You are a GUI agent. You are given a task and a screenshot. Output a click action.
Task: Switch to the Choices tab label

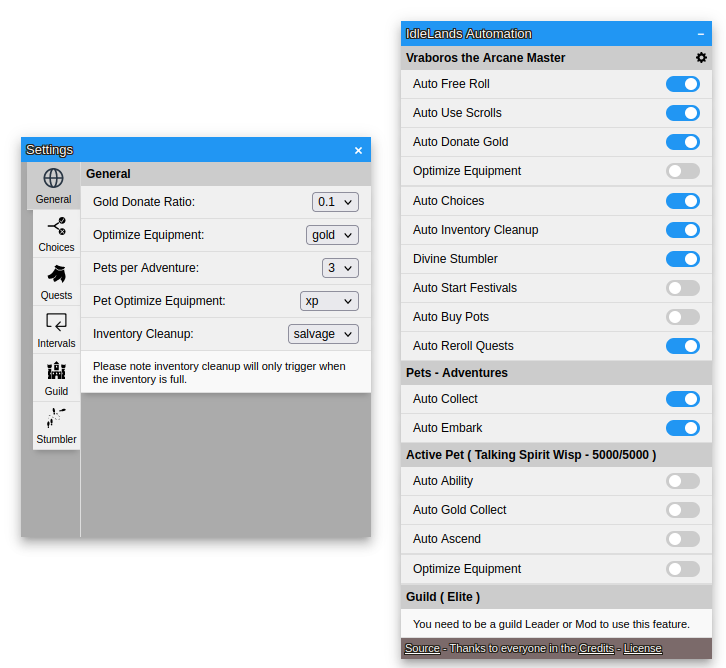point(56,247)
